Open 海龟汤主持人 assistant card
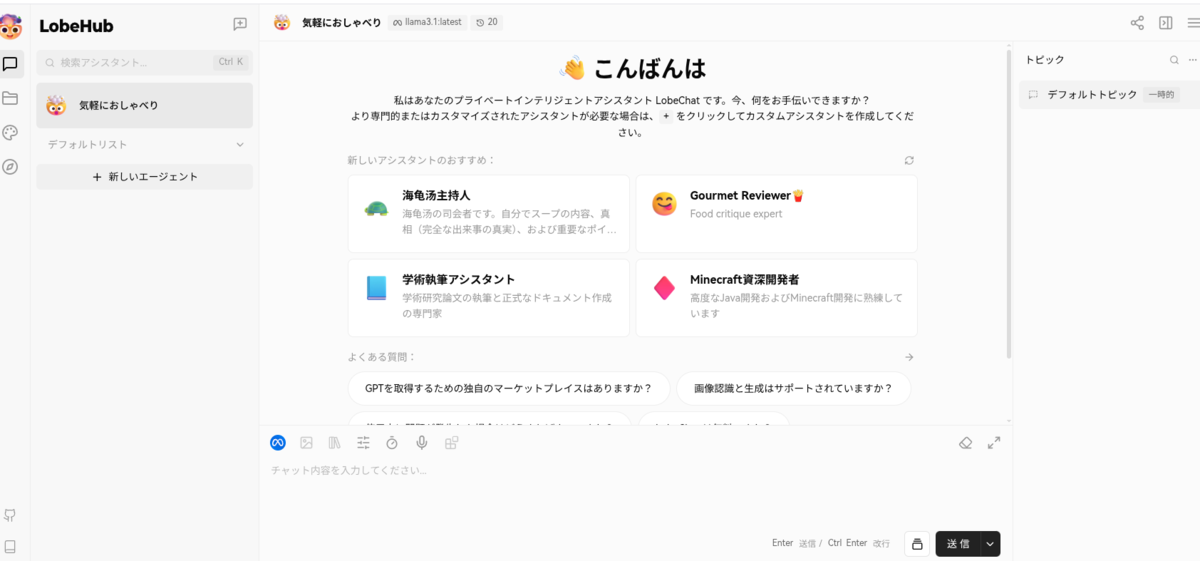1200x561 pixels. click(x=489, y=214)
